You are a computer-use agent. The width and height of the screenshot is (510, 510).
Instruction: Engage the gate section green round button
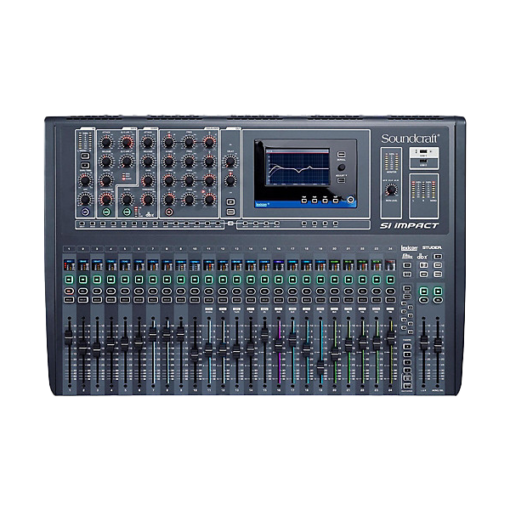(x=106, y=211)
